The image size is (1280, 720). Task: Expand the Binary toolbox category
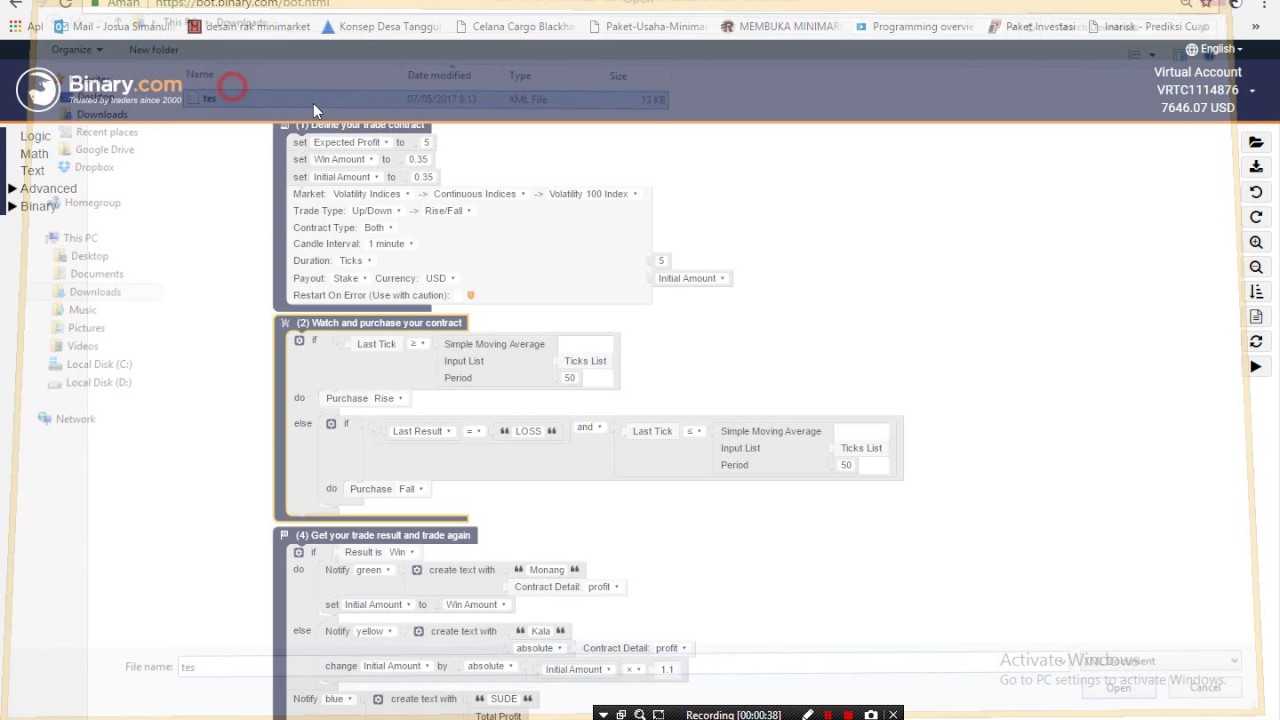click(32, 206)
